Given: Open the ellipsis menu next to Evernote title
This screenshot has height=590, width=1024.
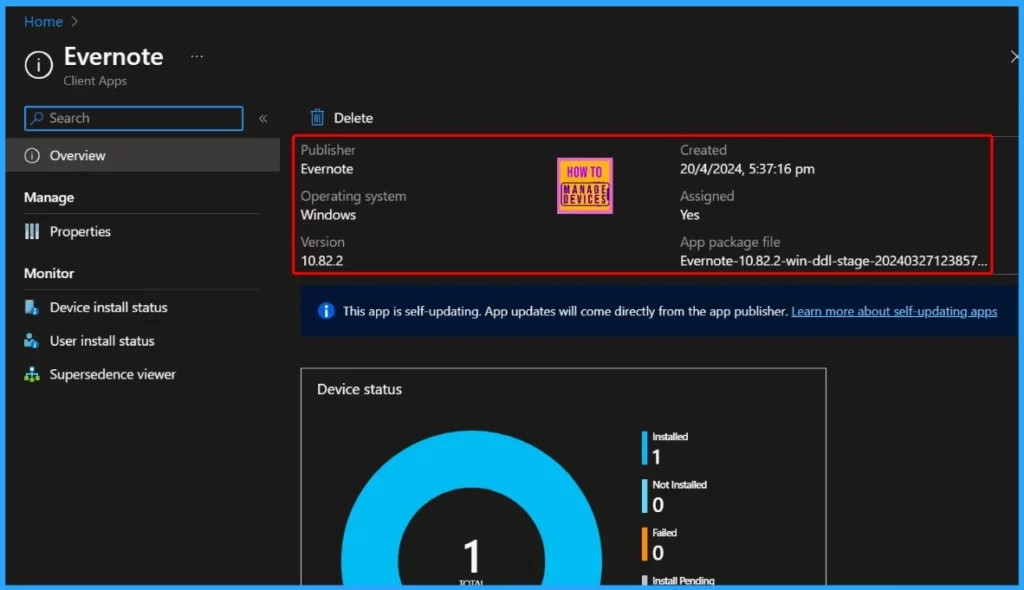Looking at the screenshot, I should pos(197,57).
